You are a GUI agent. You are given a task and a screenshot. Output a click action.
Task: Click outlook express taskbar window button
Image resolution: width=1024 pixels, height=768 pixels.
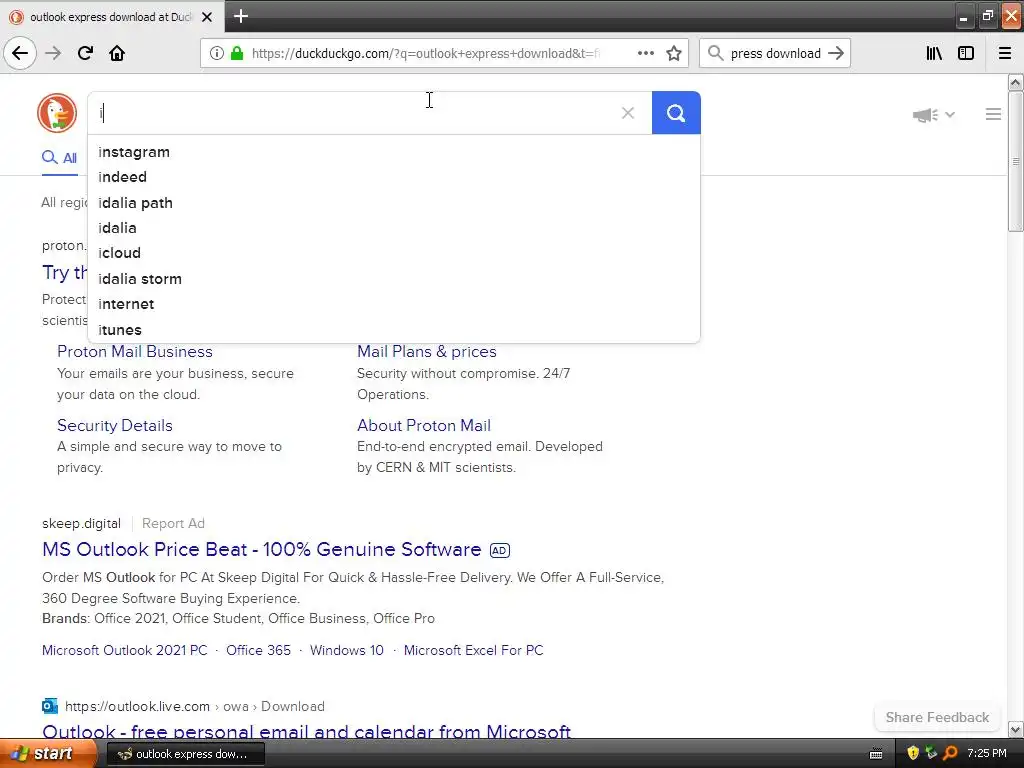point(185,754)
